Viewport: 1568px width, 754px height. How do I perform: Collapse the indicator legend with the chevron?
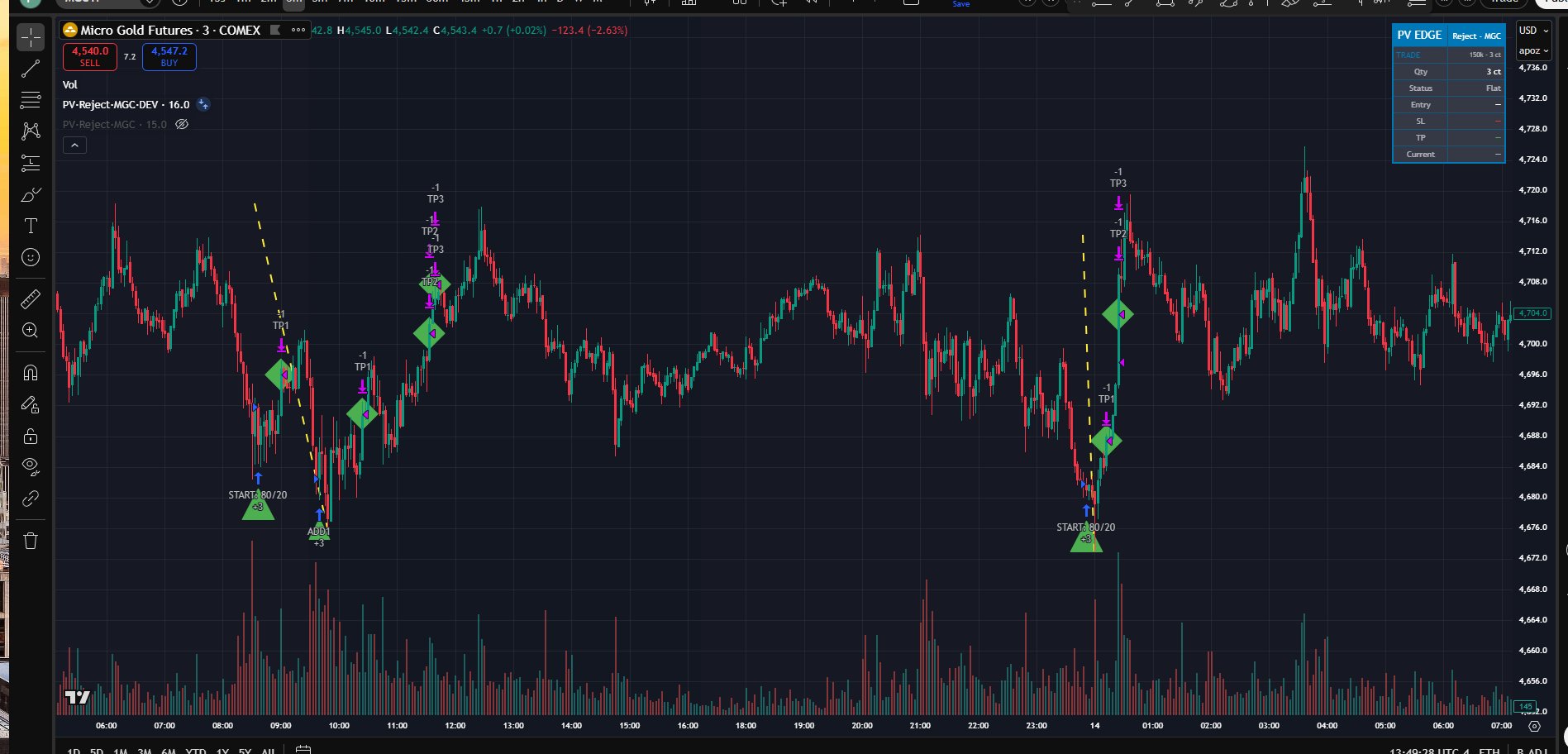pos(74,146)
